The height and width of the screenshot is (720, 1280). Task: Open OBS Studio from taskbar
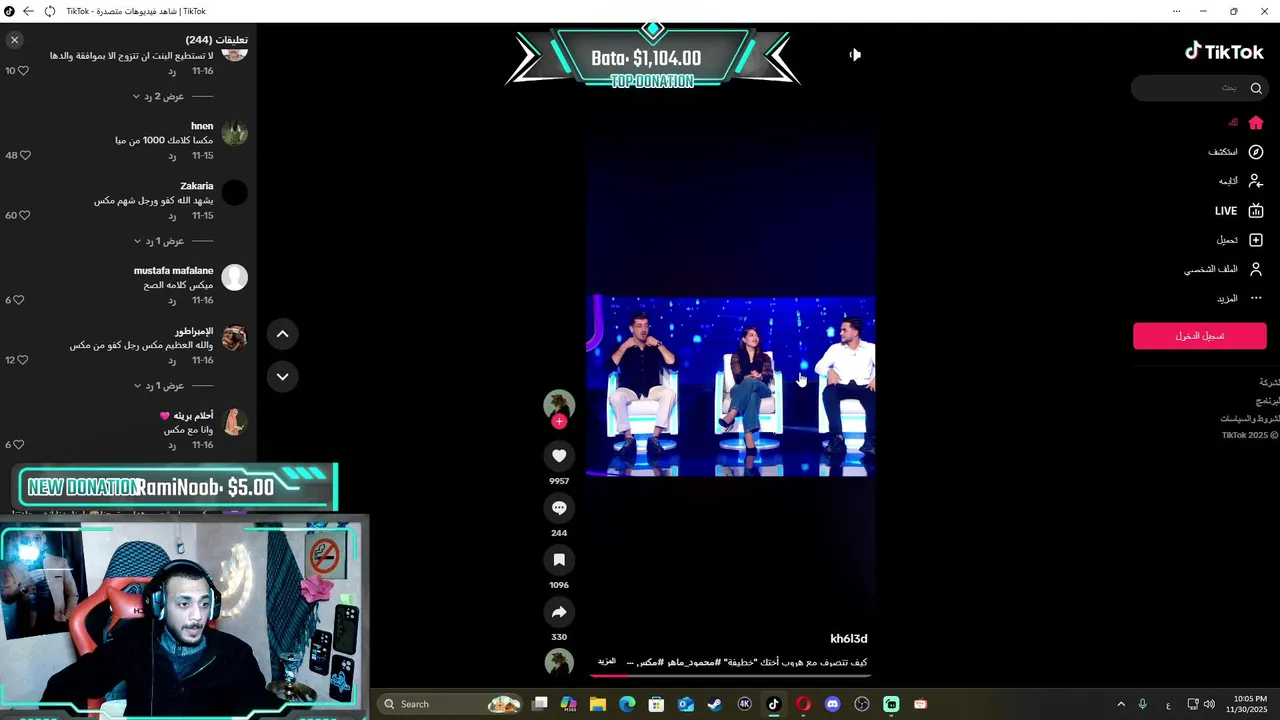click(x=862, y=704)
